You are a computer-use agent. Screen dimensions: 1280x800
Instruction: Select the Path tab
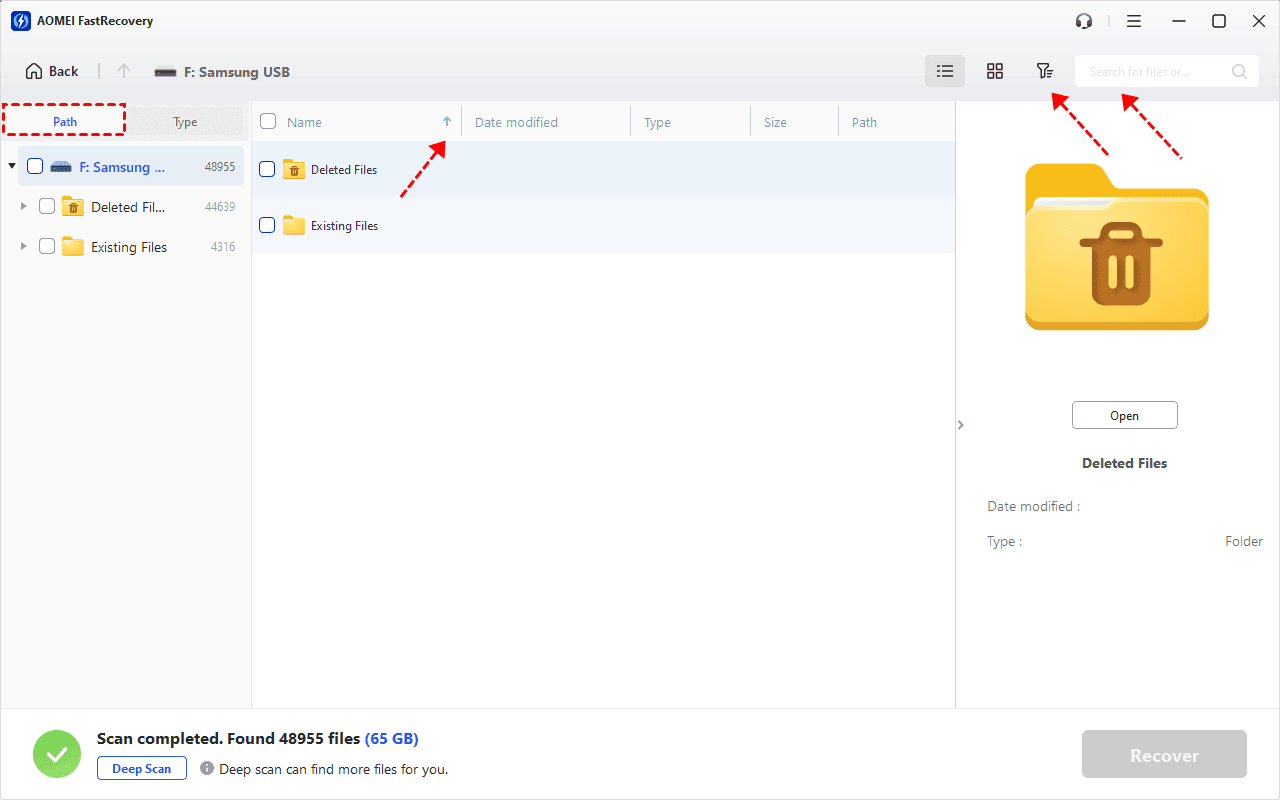click(x=65, y=121)
